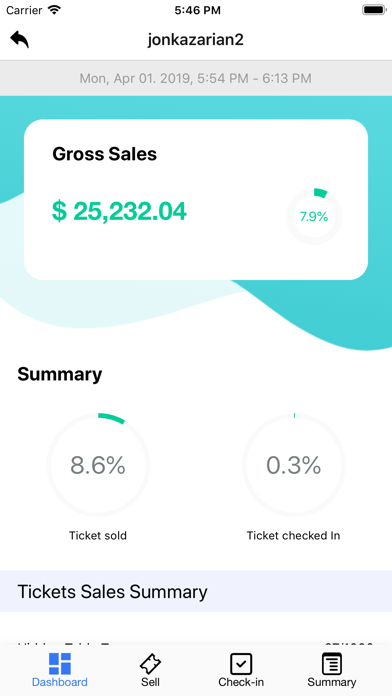Select the event date and time bar

click(196, 78)
